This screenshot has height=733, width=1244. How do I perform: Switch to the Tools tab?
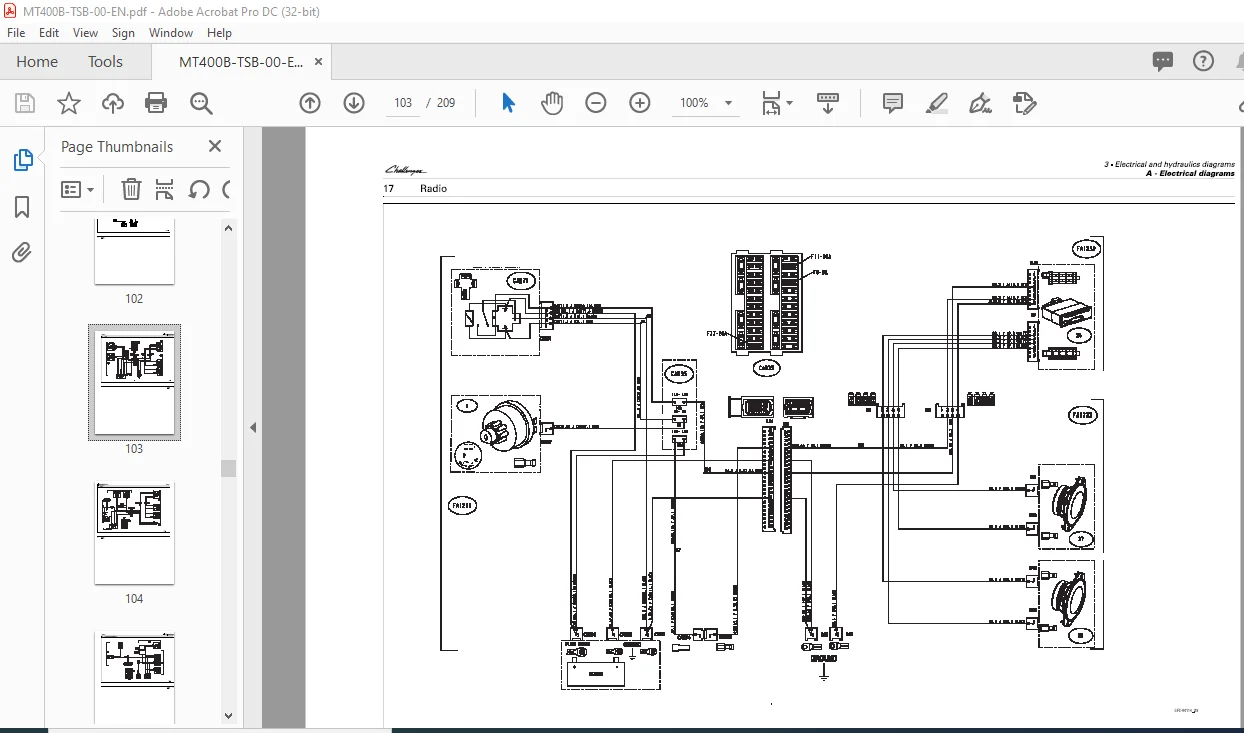tap(105, 62)
